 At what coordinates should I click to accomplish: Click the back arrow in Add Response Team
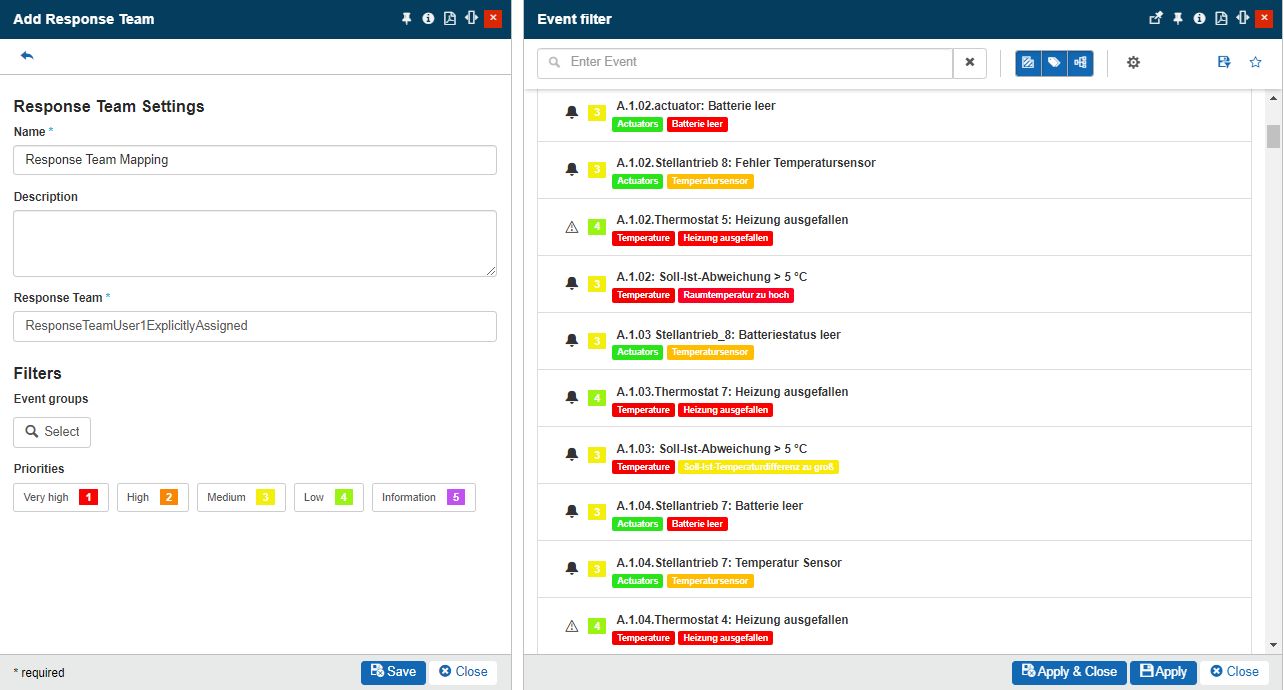[27, 56]
